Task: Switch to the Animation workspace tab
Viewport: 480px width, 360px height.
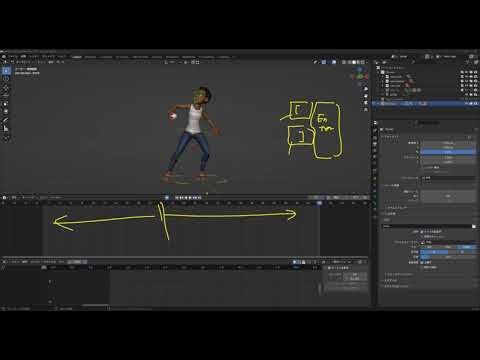Action: pos(172,57)
